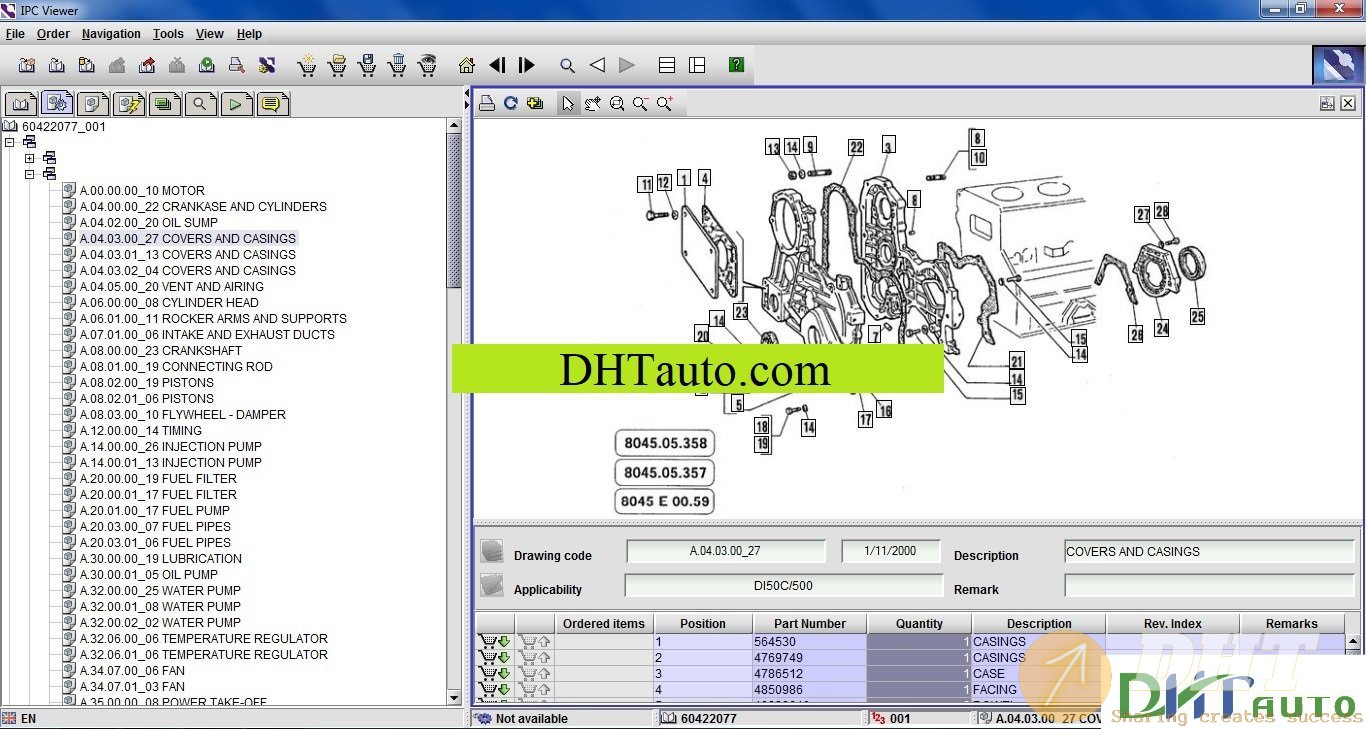Click the catalog with red arrow toolbar icon
The image size is (1366, 729).
coord(147,66)
